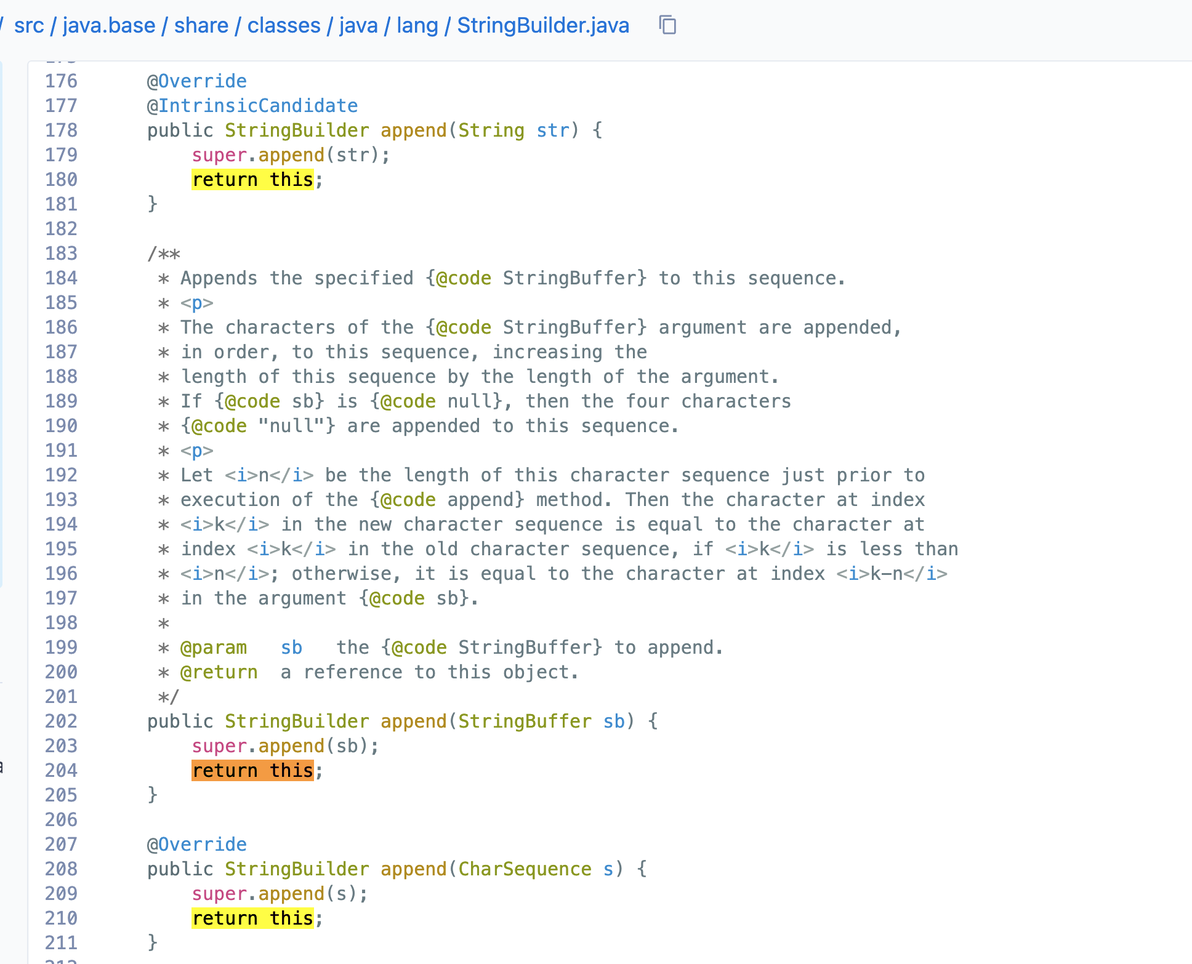Open the java.base breadcrumb link

[109, 26]
